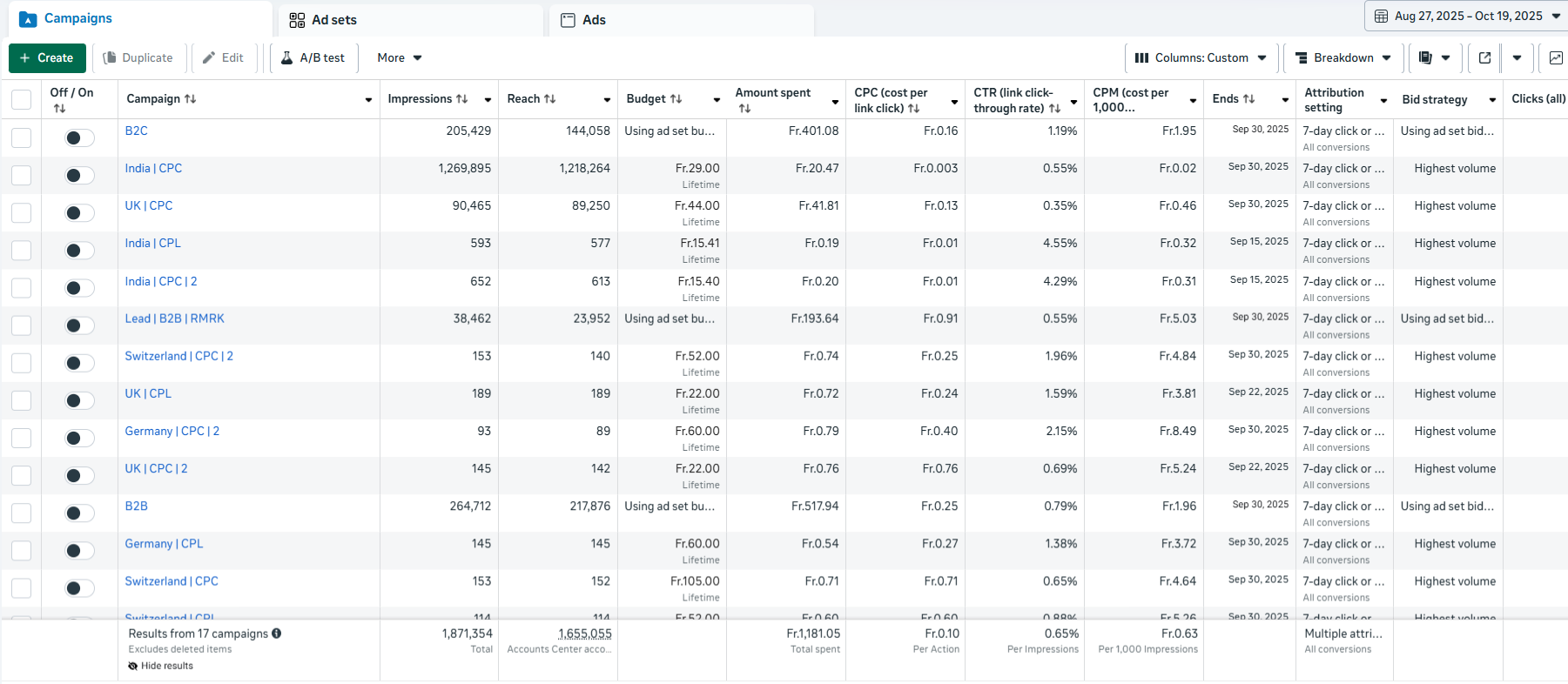1568x684 pixels.
Task: Open the charts view icon
Action: point(1555,57)
